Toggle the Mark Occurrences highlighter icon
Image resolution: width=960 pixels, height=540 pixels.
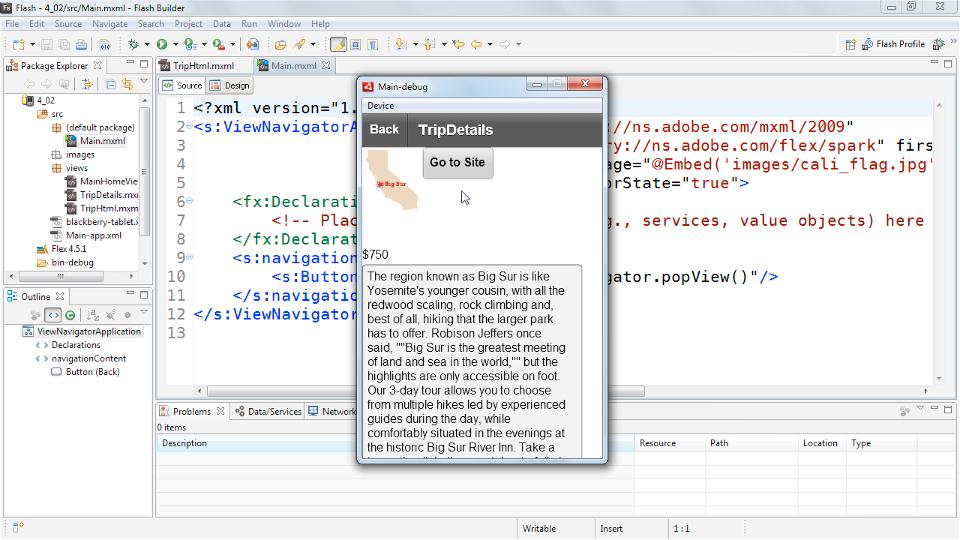click(x=338, y=44)
